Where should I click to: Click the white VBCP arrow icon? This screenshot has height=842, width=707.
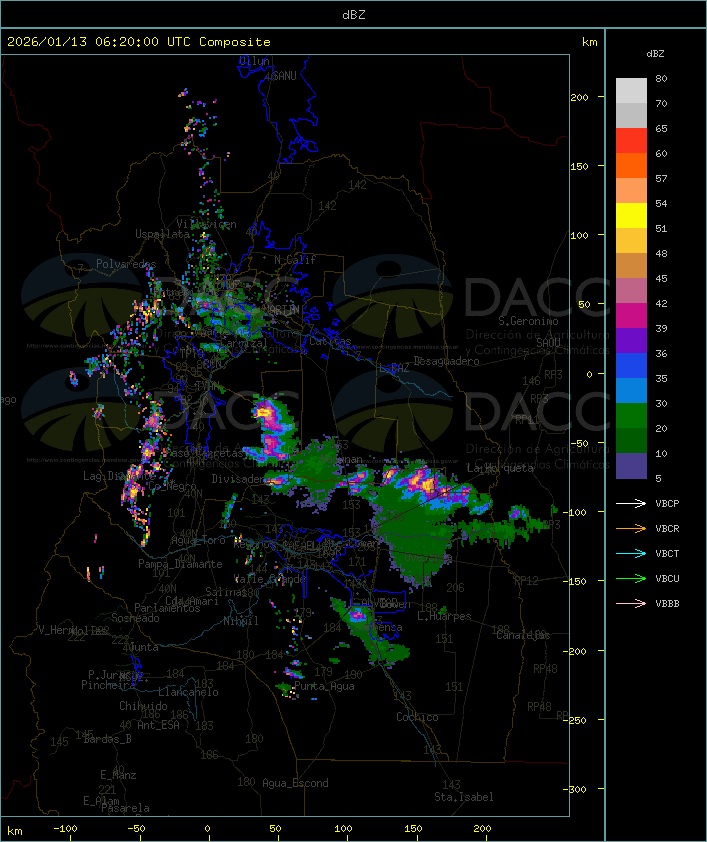pyautogui.click(x=631, y=503)
